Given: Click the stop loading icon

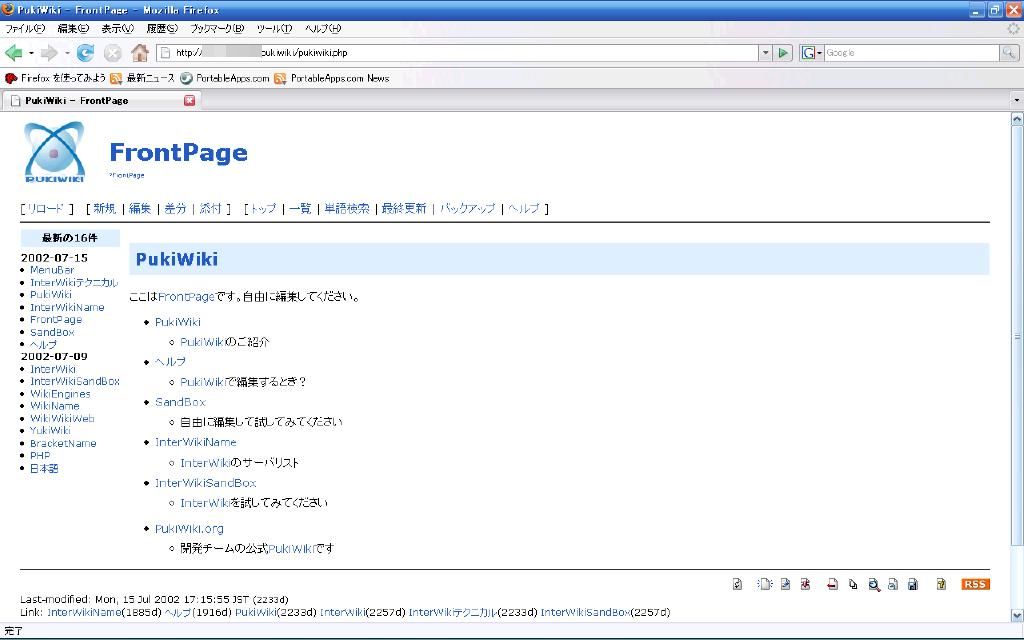Looking at the screenshot, I should 112,53.
